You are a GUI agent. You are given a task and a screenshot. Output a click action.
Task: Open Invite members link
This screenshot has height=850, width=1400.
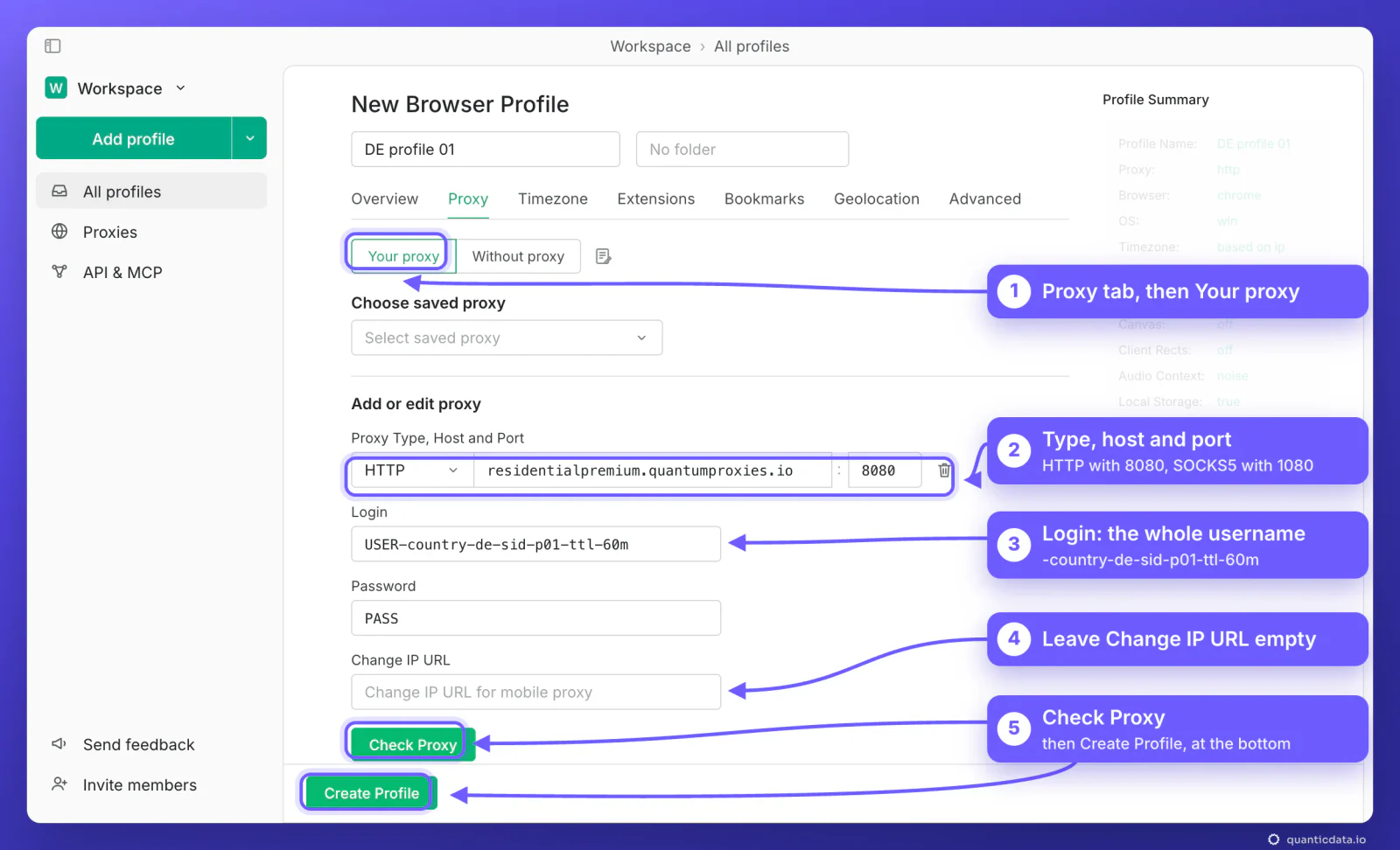tap(140, 784)
